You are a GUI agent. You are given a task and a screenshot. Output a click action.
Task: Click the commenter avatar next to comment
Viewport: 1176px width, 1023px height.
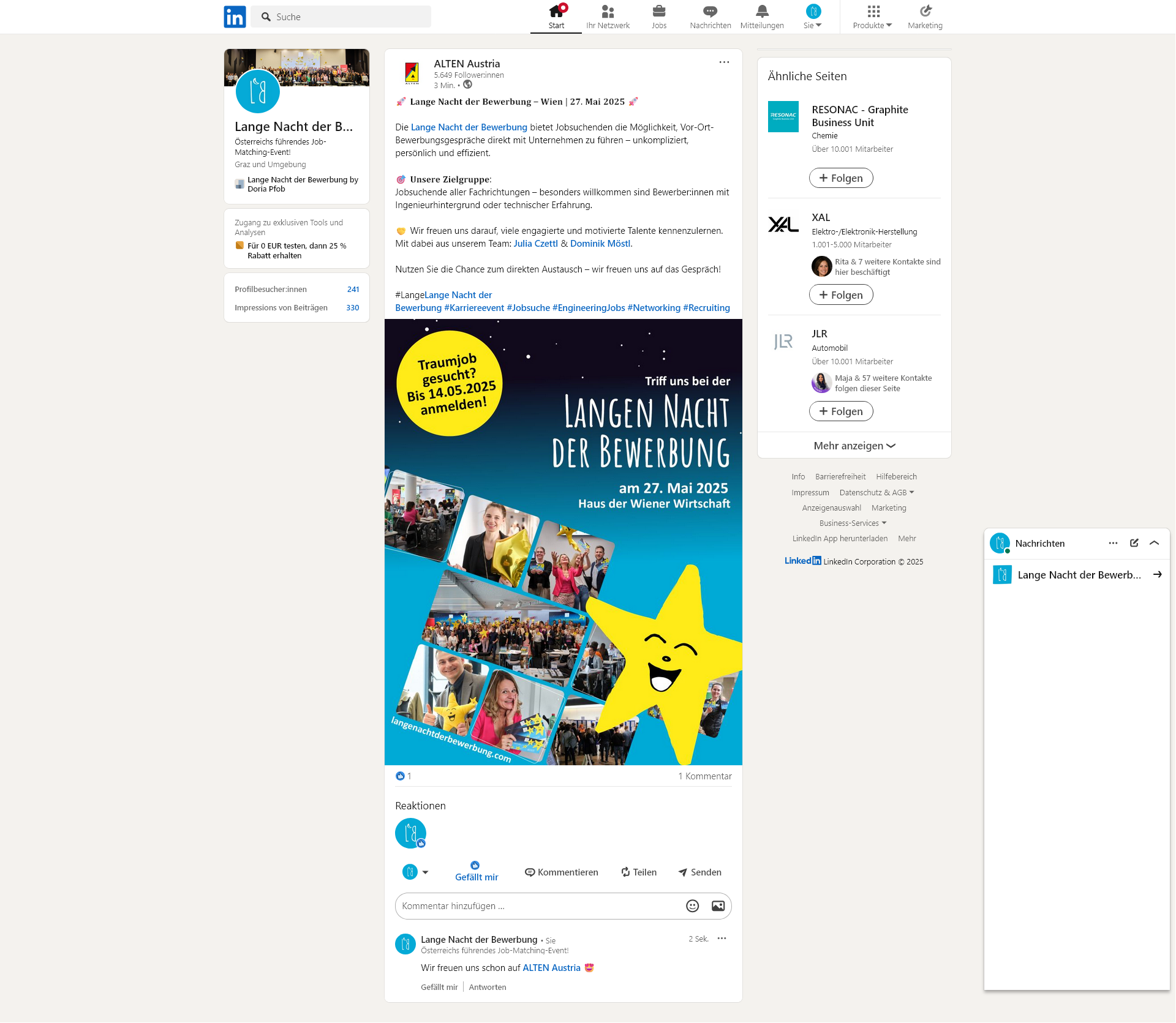405,945
